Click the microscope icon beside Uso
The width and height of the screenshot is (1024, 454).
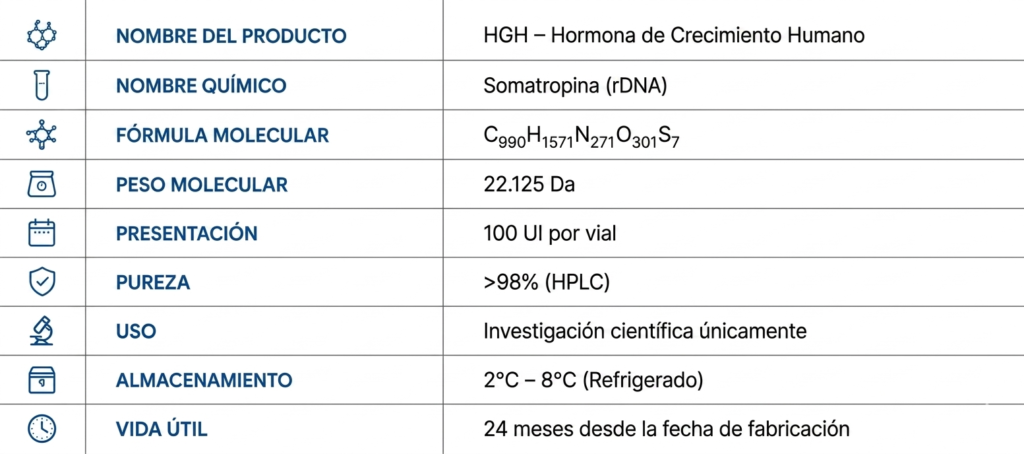42,331
